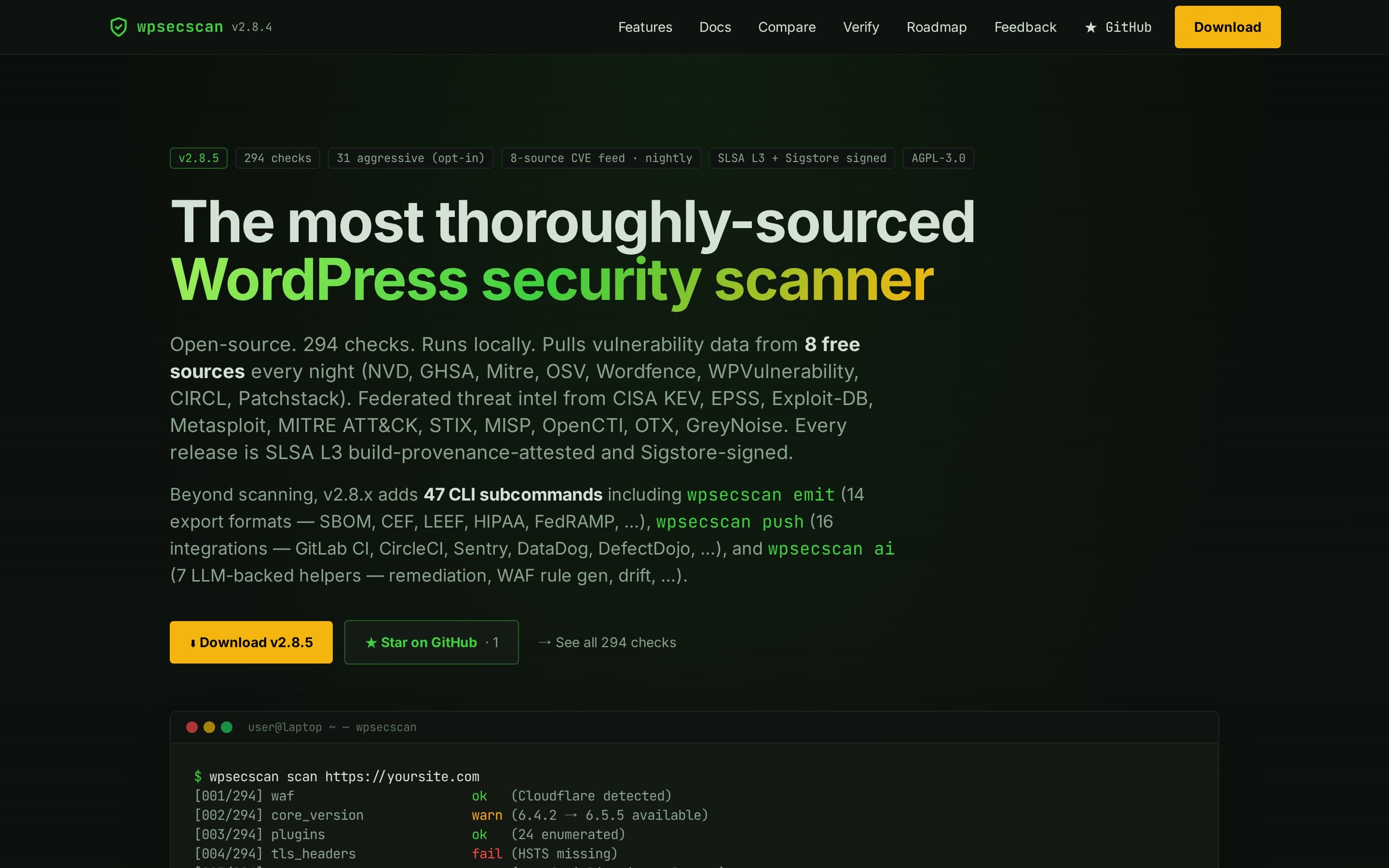Click the 294 checks badge
This screenshot has width=1389, height=868.
coord(278,158)
